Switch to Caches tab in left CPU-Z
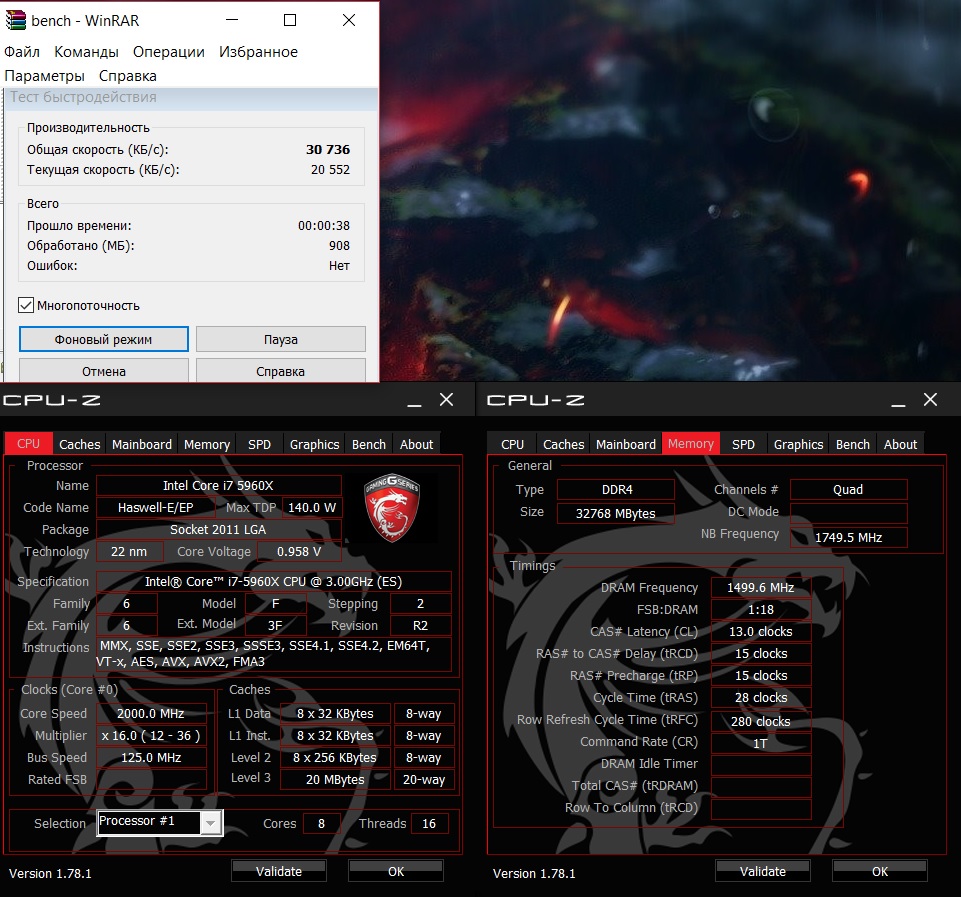The image size is (961, 897). pos(80,444)
